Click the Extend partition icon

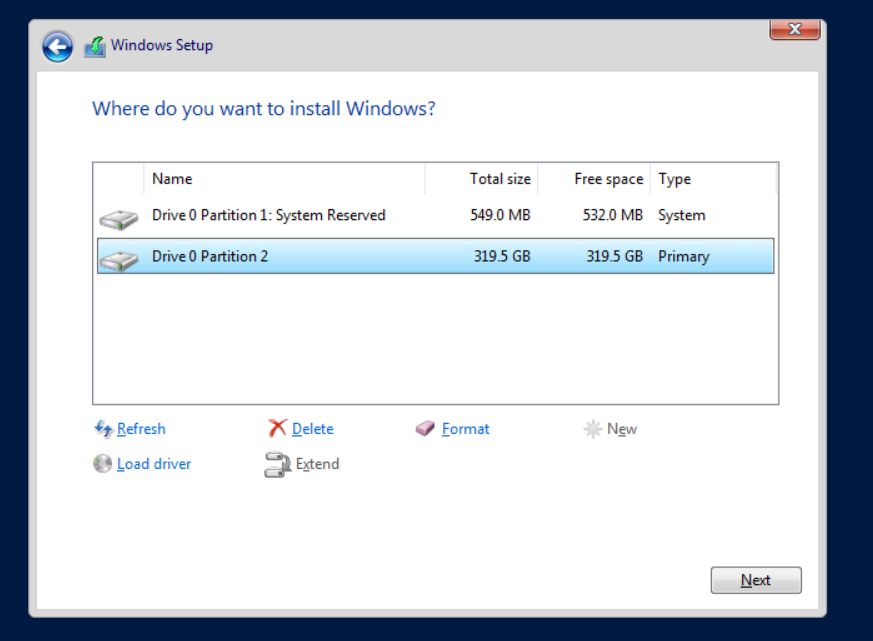[x=277, y=464]
